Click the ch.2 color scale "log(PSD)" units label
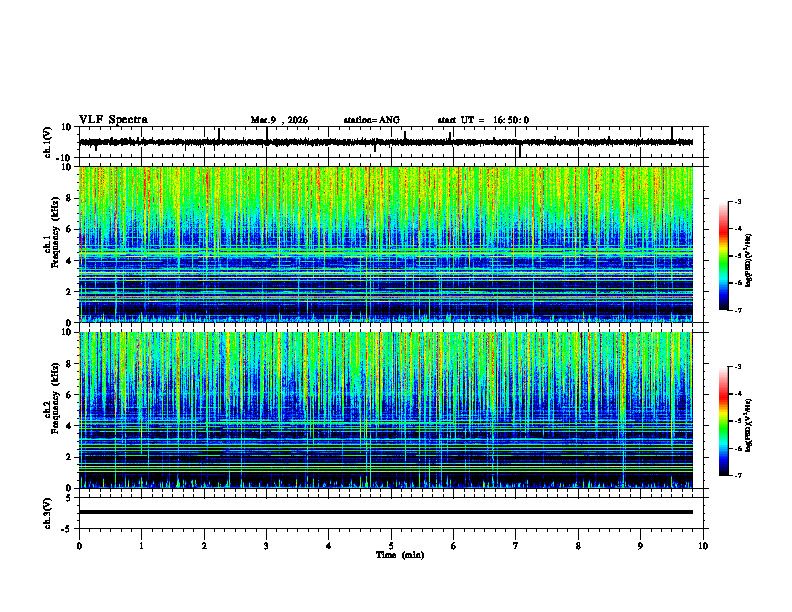 pos(748,425)
